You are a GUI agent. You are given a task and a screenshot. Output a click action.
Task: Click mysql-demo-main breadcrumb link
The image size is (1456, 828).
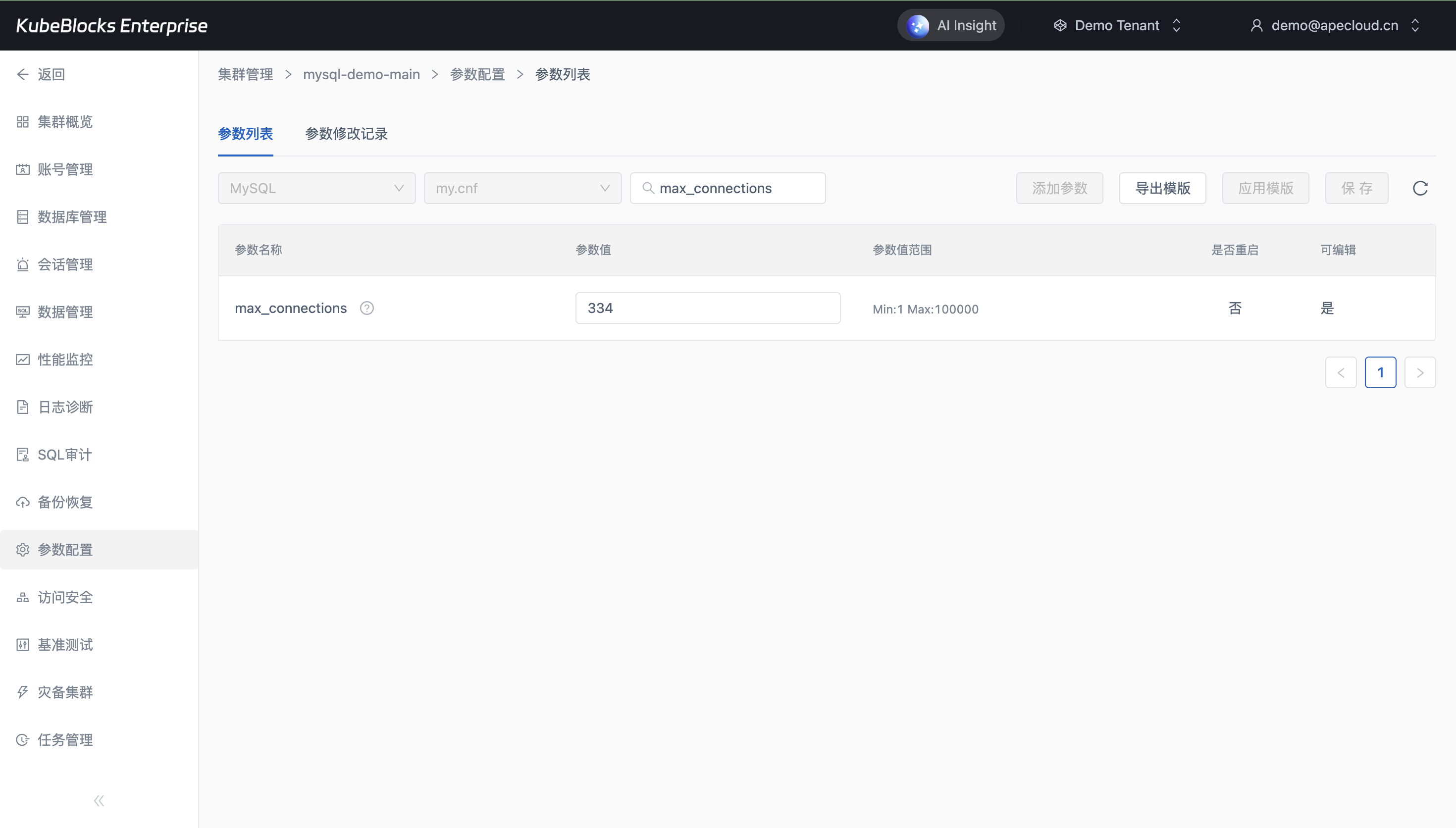361,74
